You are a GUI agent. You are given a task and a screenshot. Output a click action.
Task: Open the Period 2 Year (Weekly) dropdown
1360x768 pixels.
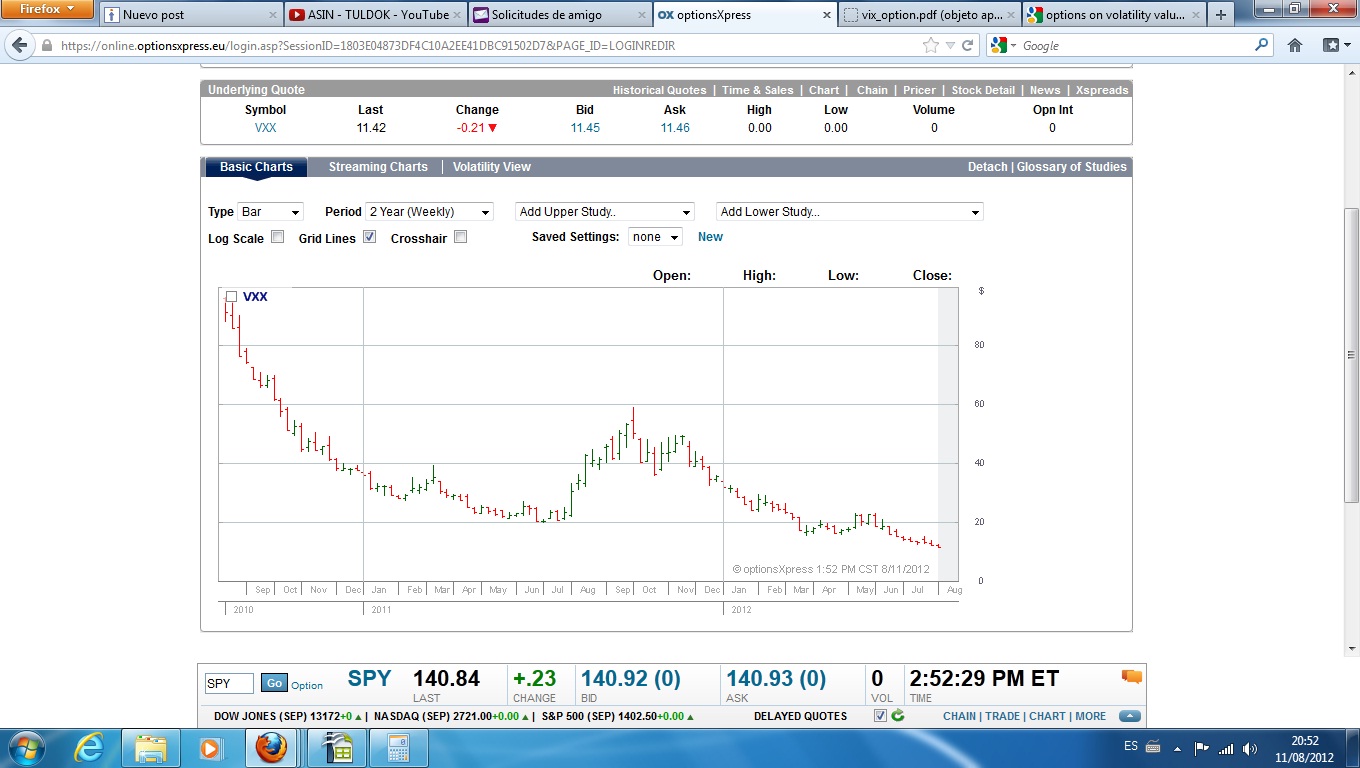pos(430,212)
